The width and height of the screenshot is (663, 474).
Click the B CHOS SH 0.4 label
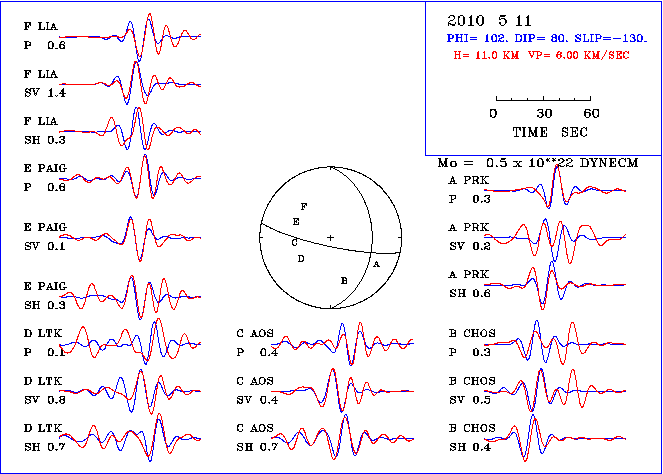point(474,438)
